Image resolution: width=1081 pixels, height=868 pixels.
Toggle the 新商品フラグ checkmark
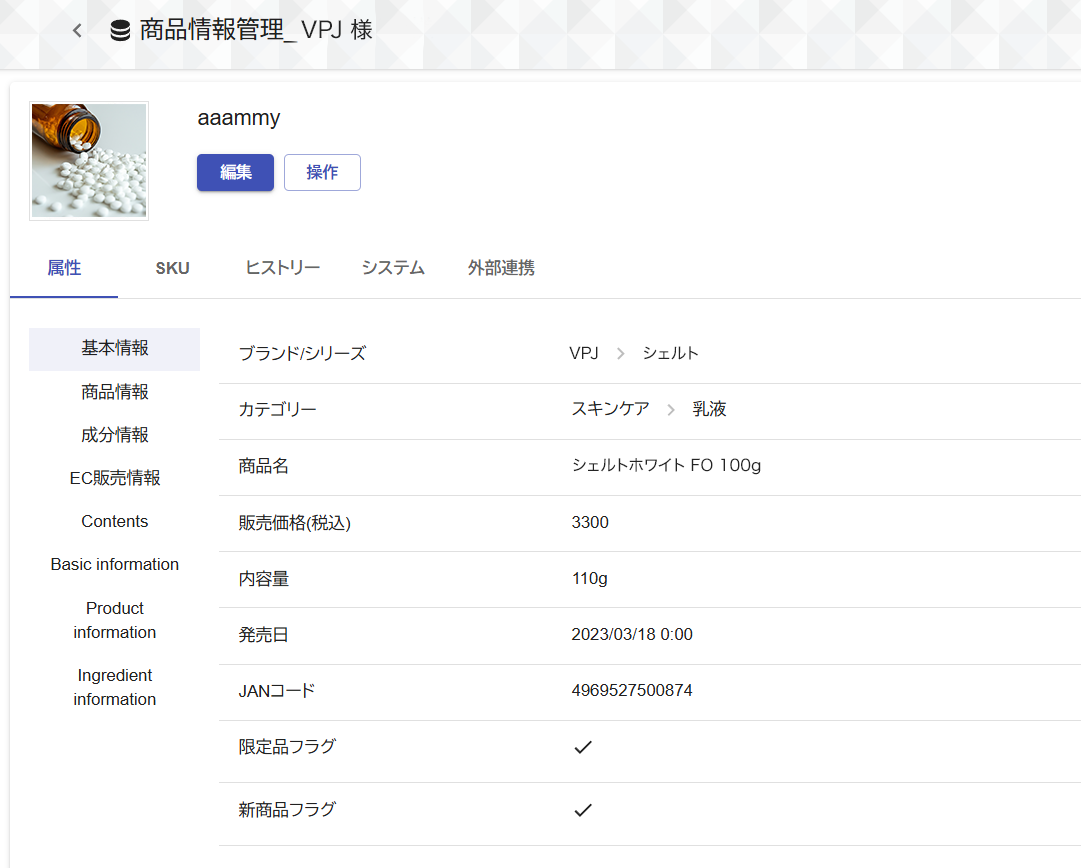coord(583,808)
